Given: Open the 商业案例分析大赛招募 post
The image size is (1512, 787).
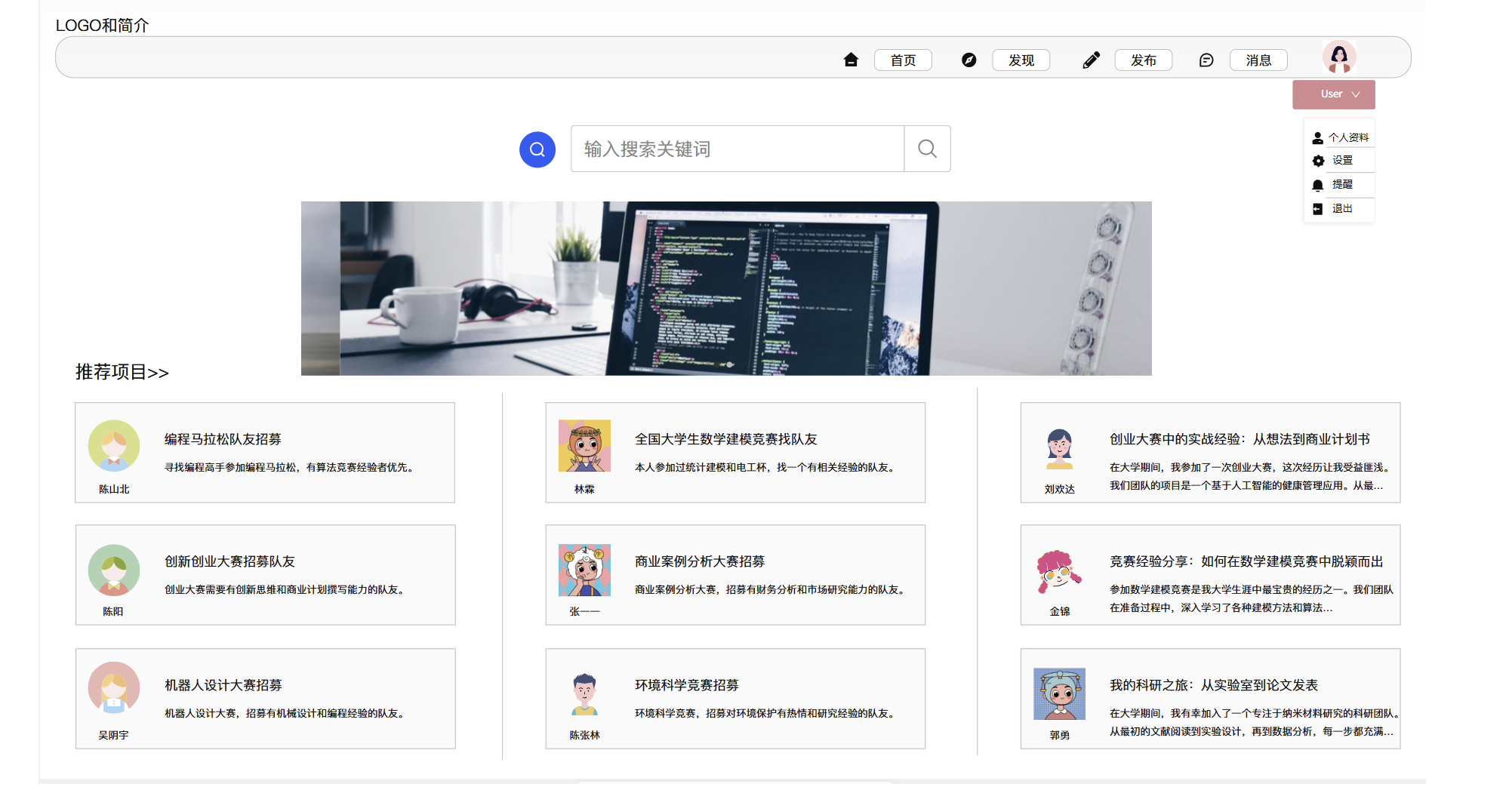Looking at the screenshot, I should click(700, 561).
